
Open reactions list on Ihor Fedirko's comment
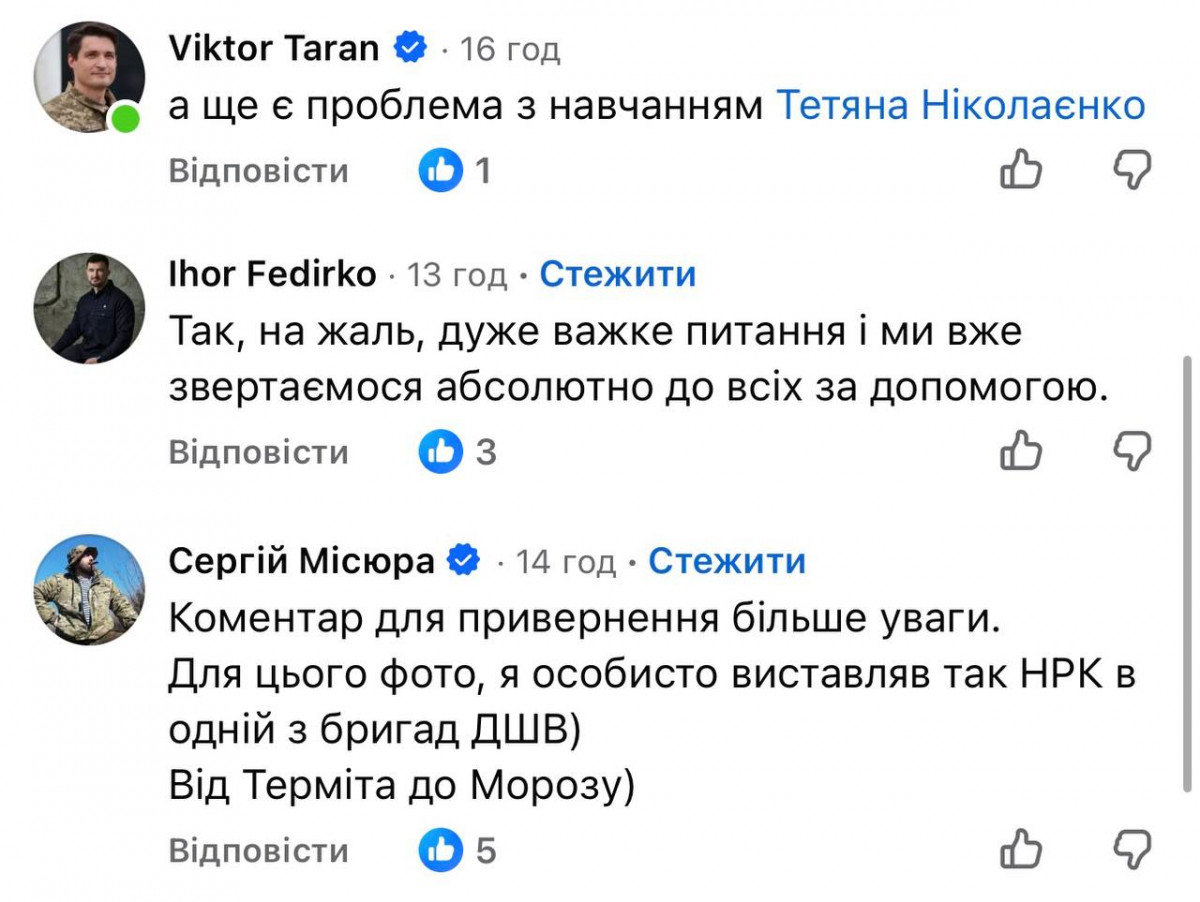pyautogui.click(x=456, y=452)
